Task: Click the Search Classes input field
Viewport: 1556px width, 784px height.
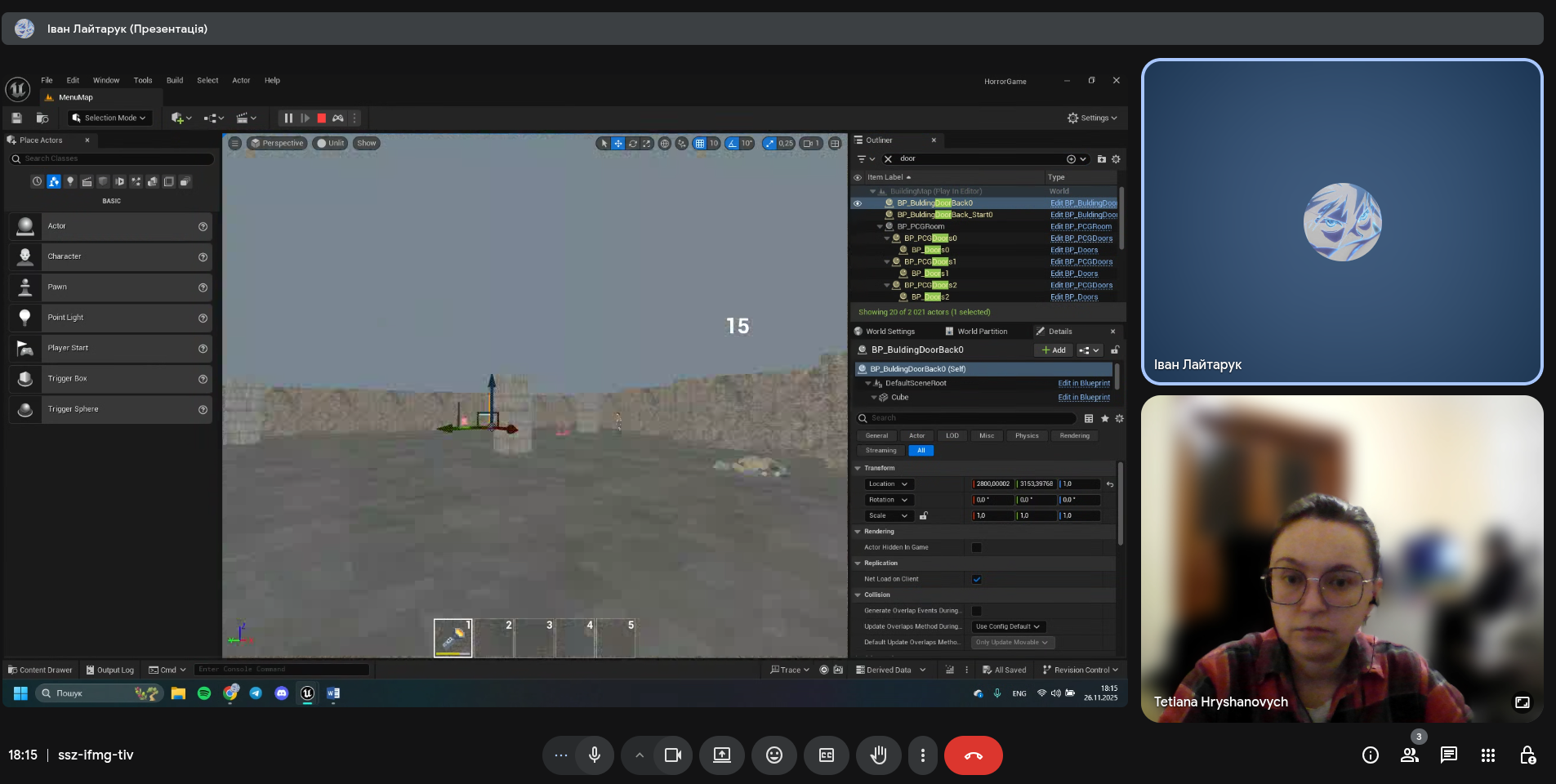Action: pos(114,159)
